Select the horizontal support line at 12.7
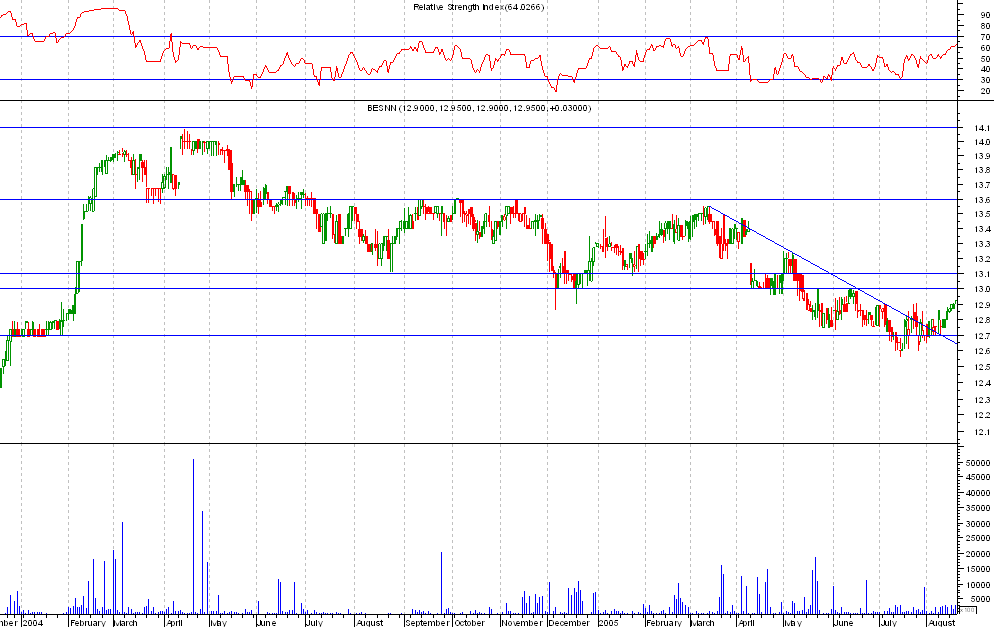This screenshot has width=994, height=627. pos(479,336)
